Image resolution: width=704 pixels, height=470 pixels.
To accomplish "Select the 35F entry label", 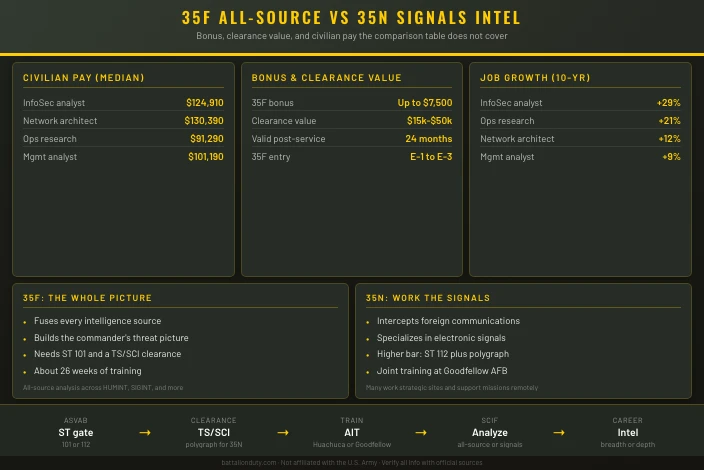I will tap(271, 157).
